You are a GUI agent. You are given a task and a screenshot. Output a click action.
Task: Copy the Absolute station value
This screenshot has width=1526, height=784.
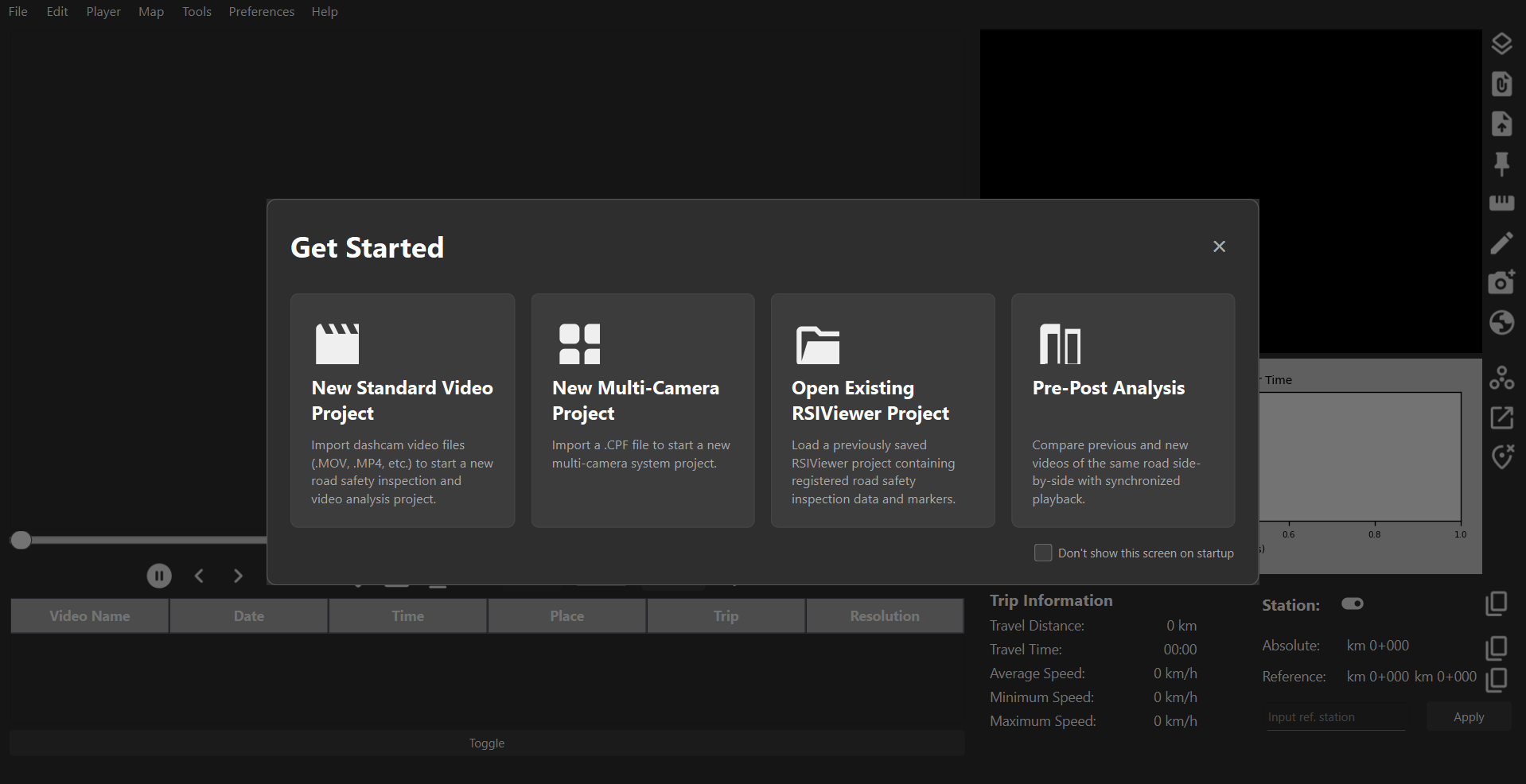tap(1496, 648)
